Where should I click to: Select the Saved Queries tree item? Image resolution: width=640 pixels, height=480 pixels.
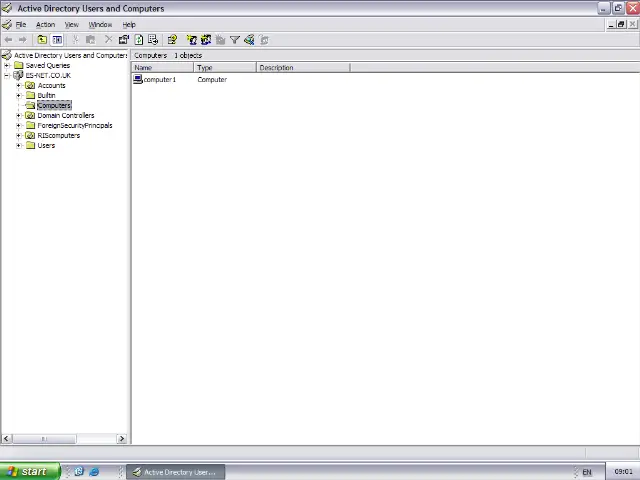[48, 65]
